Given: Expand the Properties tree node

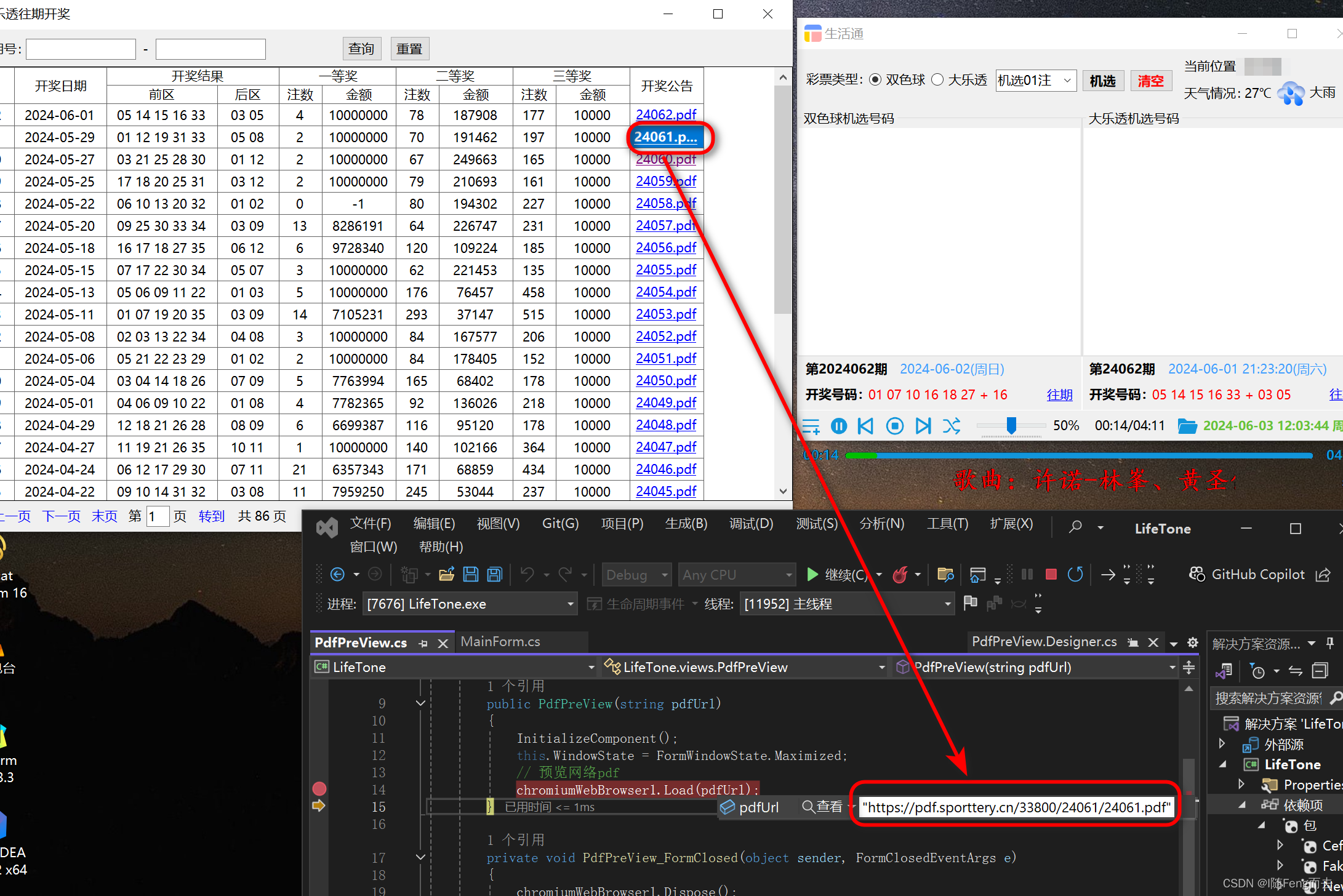Looking at the screenshot, I should [1241, 784].
